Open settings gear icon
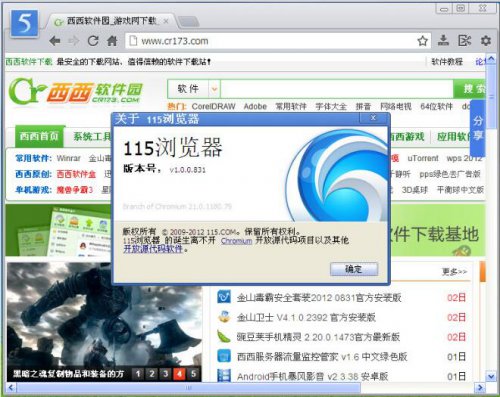 [486, 41]
